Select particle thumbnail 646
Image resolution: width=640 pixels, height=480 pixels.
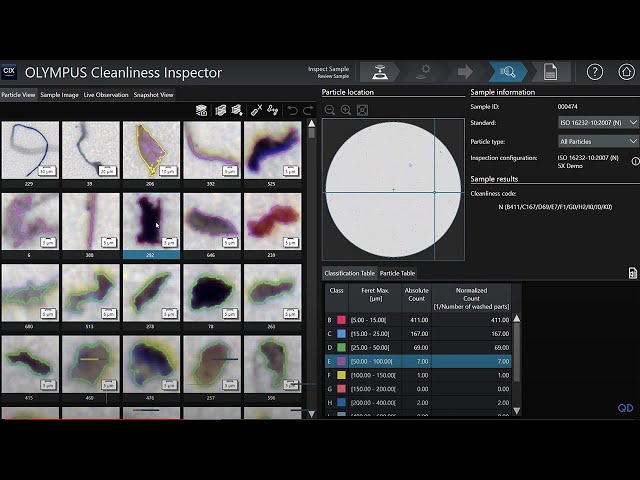212,221
